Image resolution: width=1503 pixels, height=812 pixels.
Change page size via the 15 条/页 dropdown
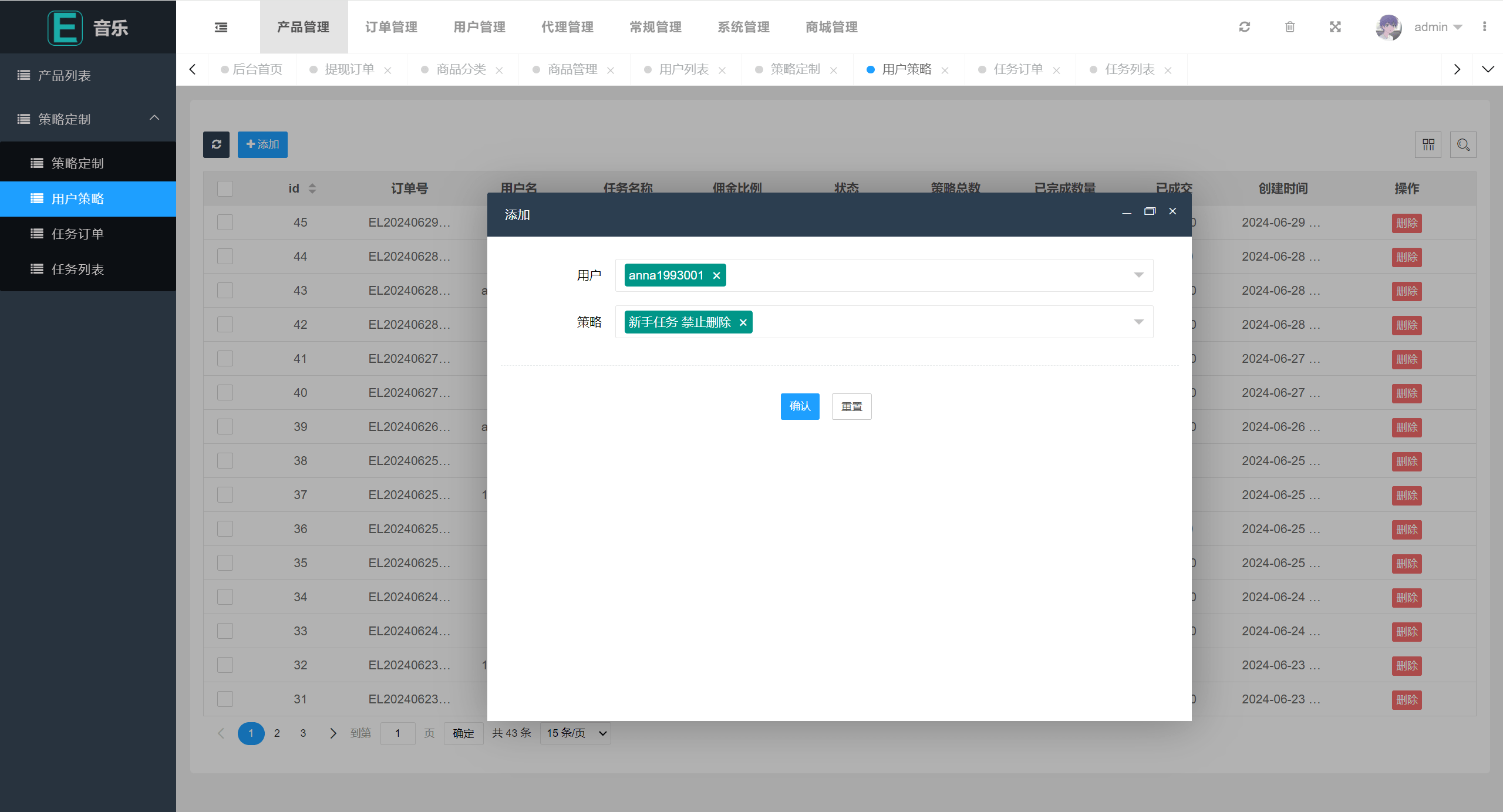click(x=575, y=733)
